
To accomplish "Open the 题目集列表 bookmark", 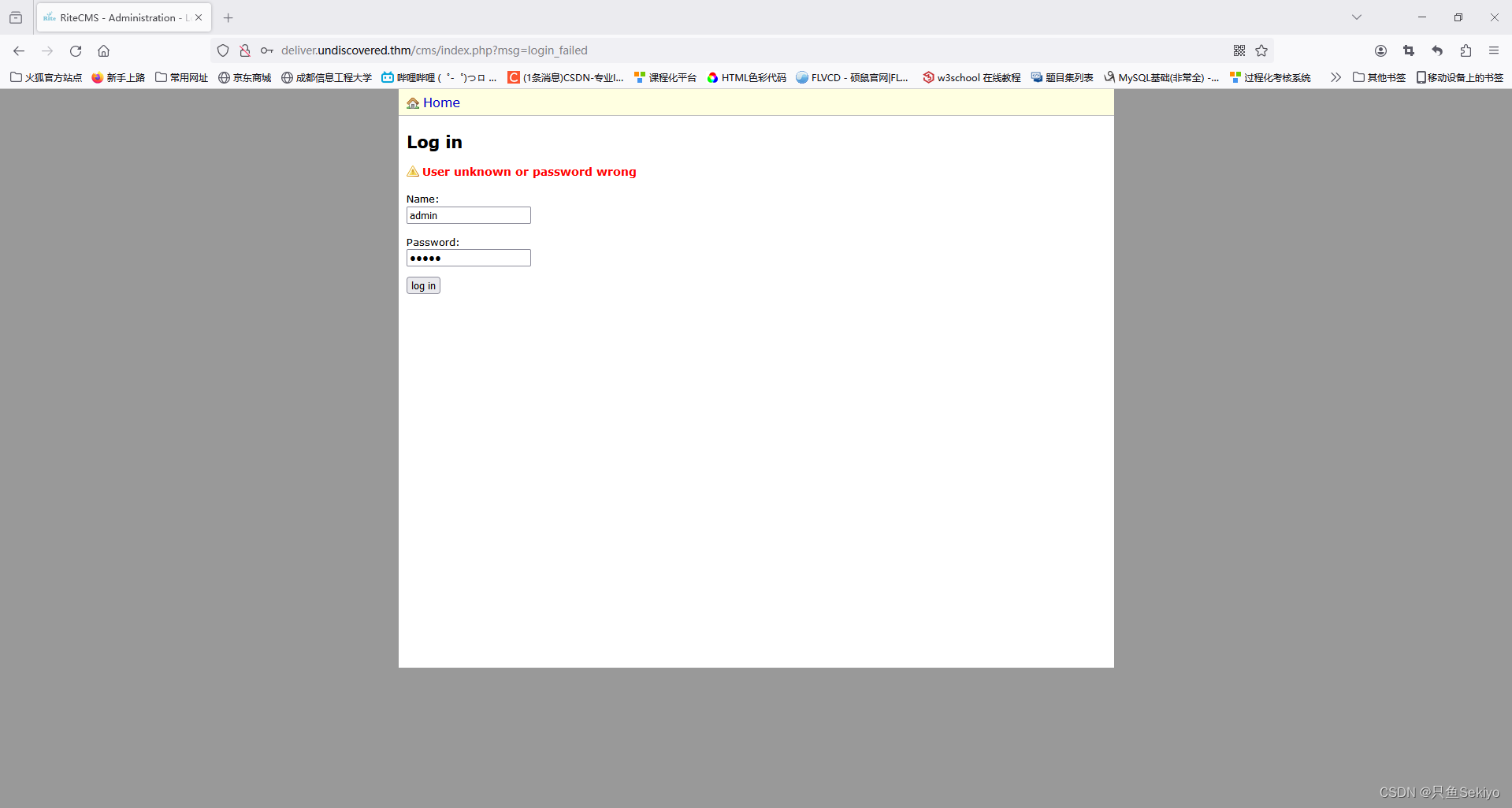I will click(1062, 77).
